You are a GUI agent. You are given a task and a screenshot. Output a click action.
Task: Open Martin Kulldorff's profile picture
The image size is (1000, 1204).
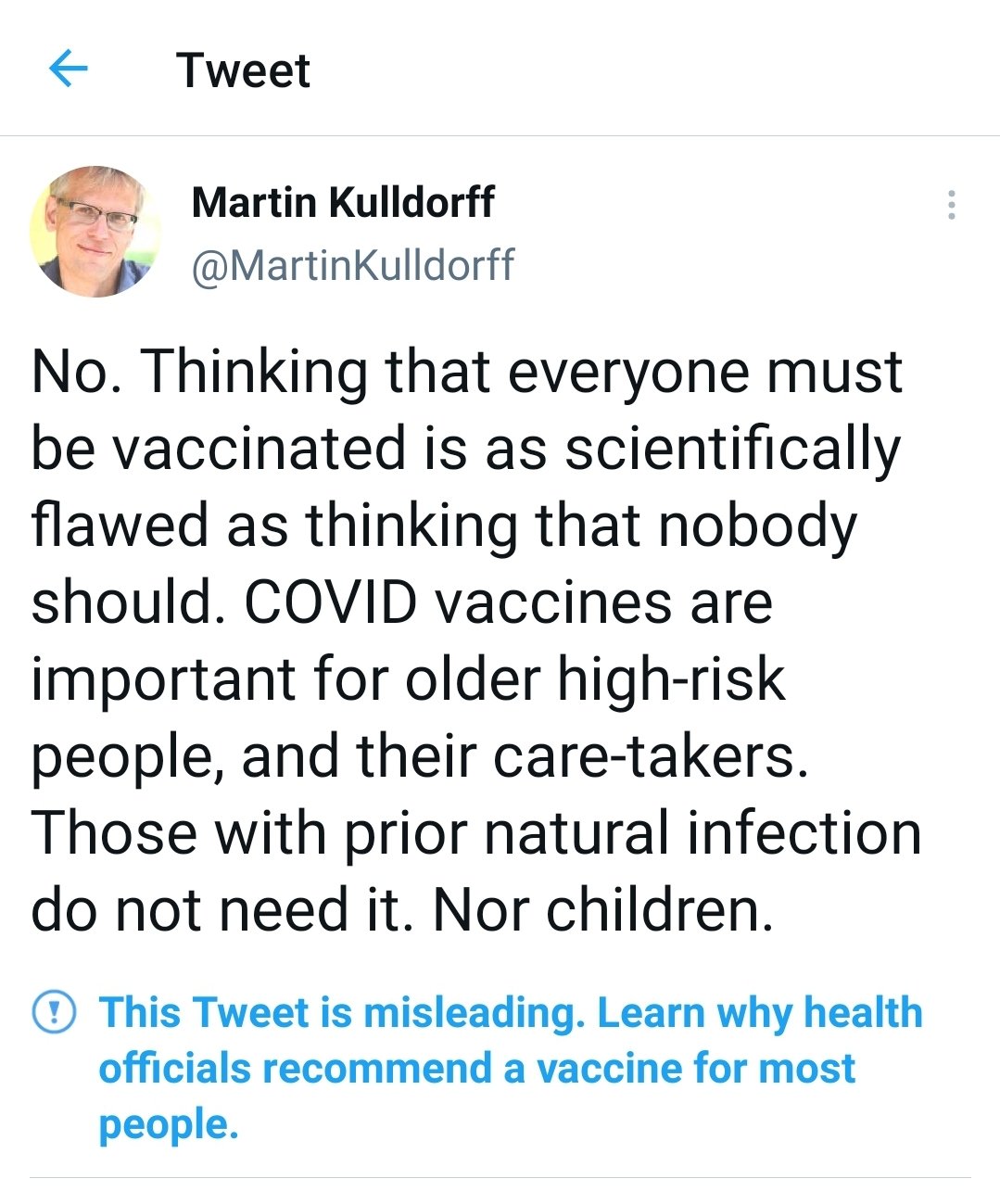click(94, 232)
